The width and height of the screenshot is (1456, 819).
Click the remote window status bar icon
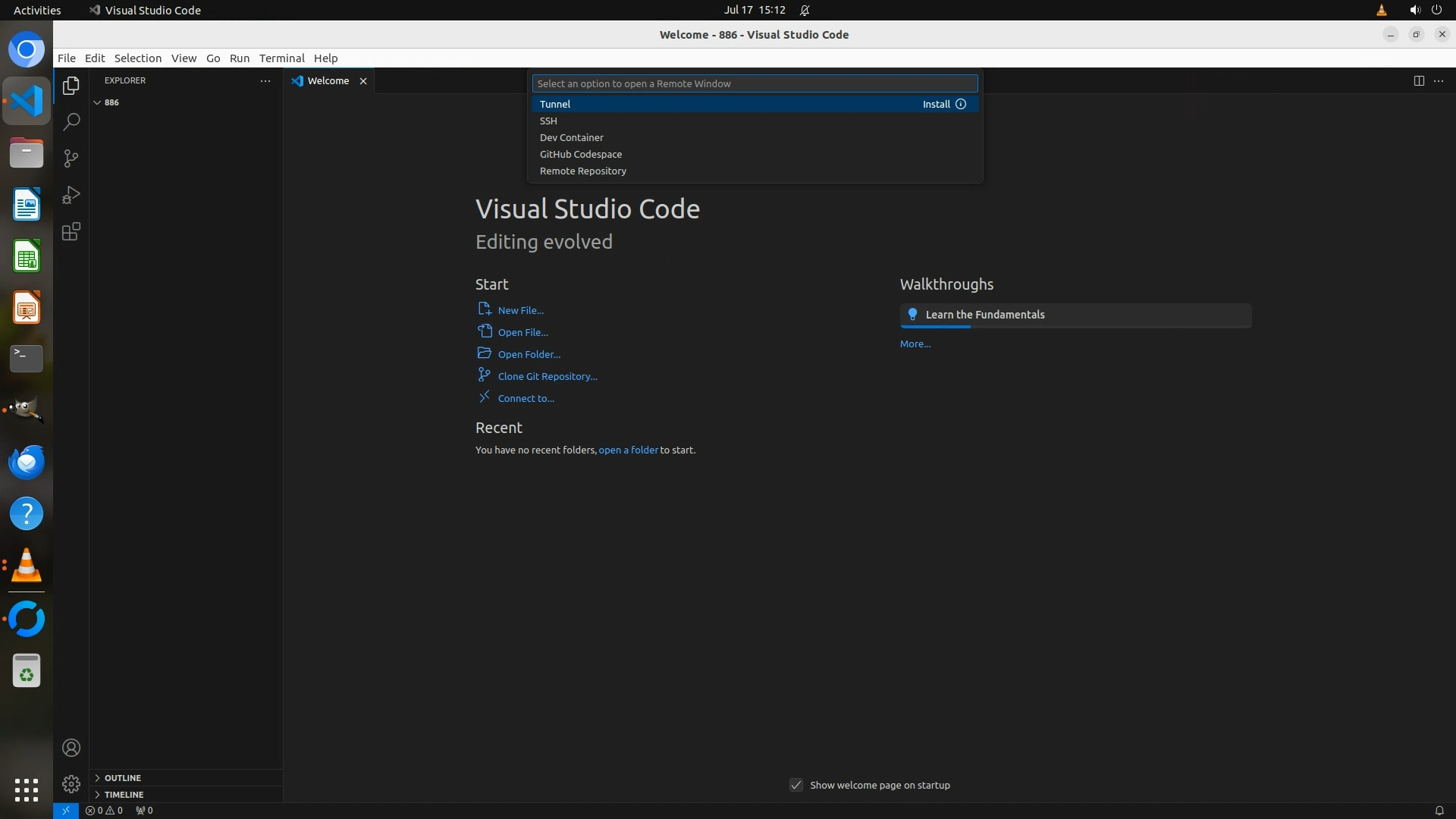point(66,810)
